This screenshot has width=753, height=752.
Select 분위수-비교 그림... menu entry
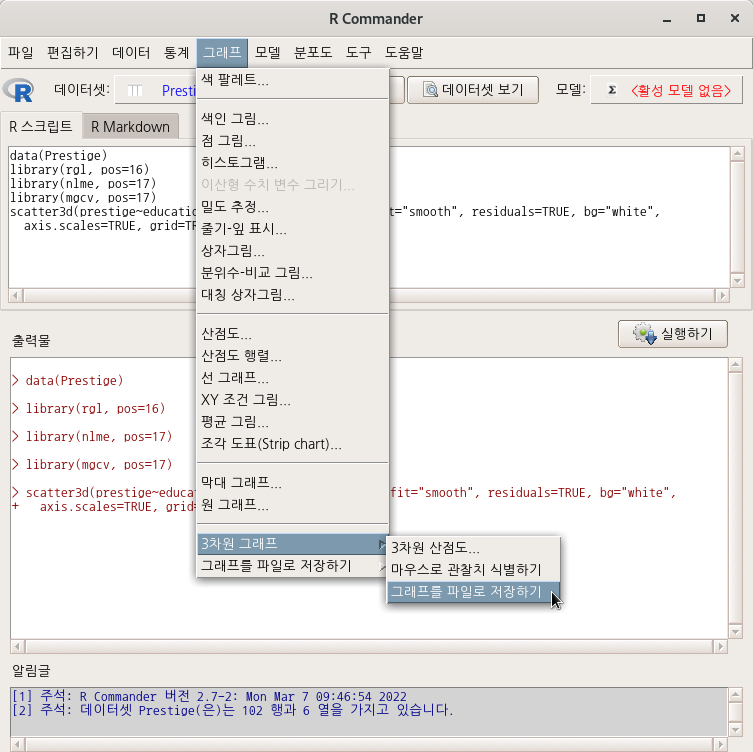(292, 273)
